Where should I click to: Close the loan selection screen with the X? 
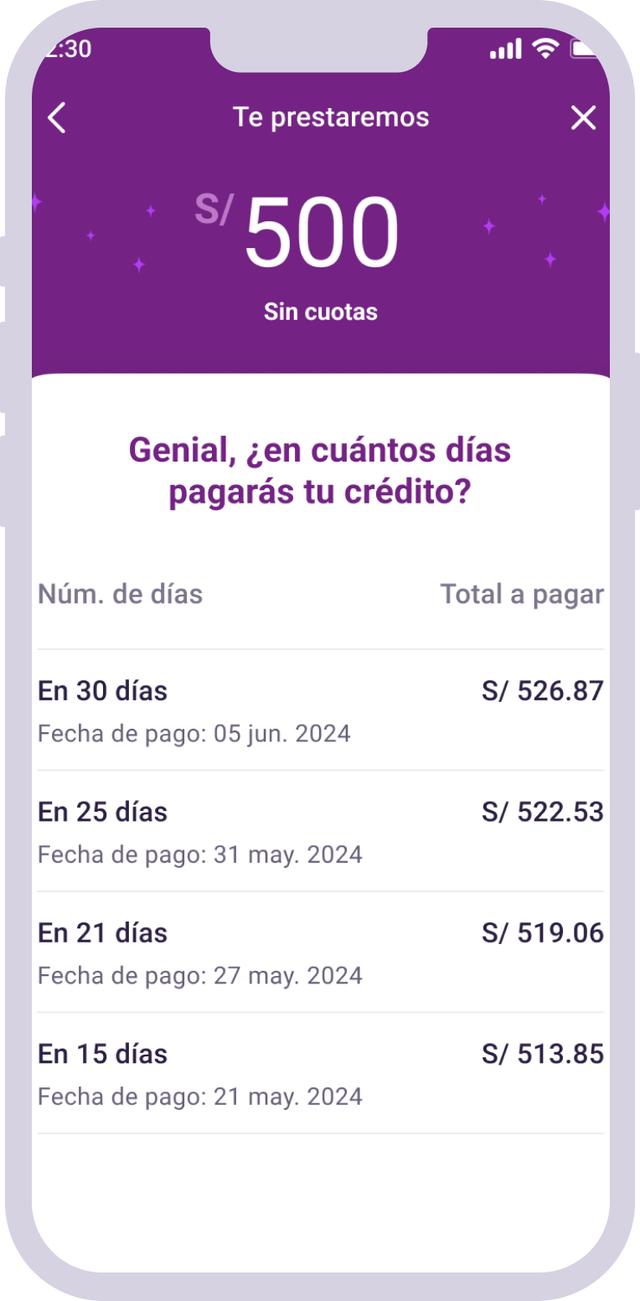point(583,117)
